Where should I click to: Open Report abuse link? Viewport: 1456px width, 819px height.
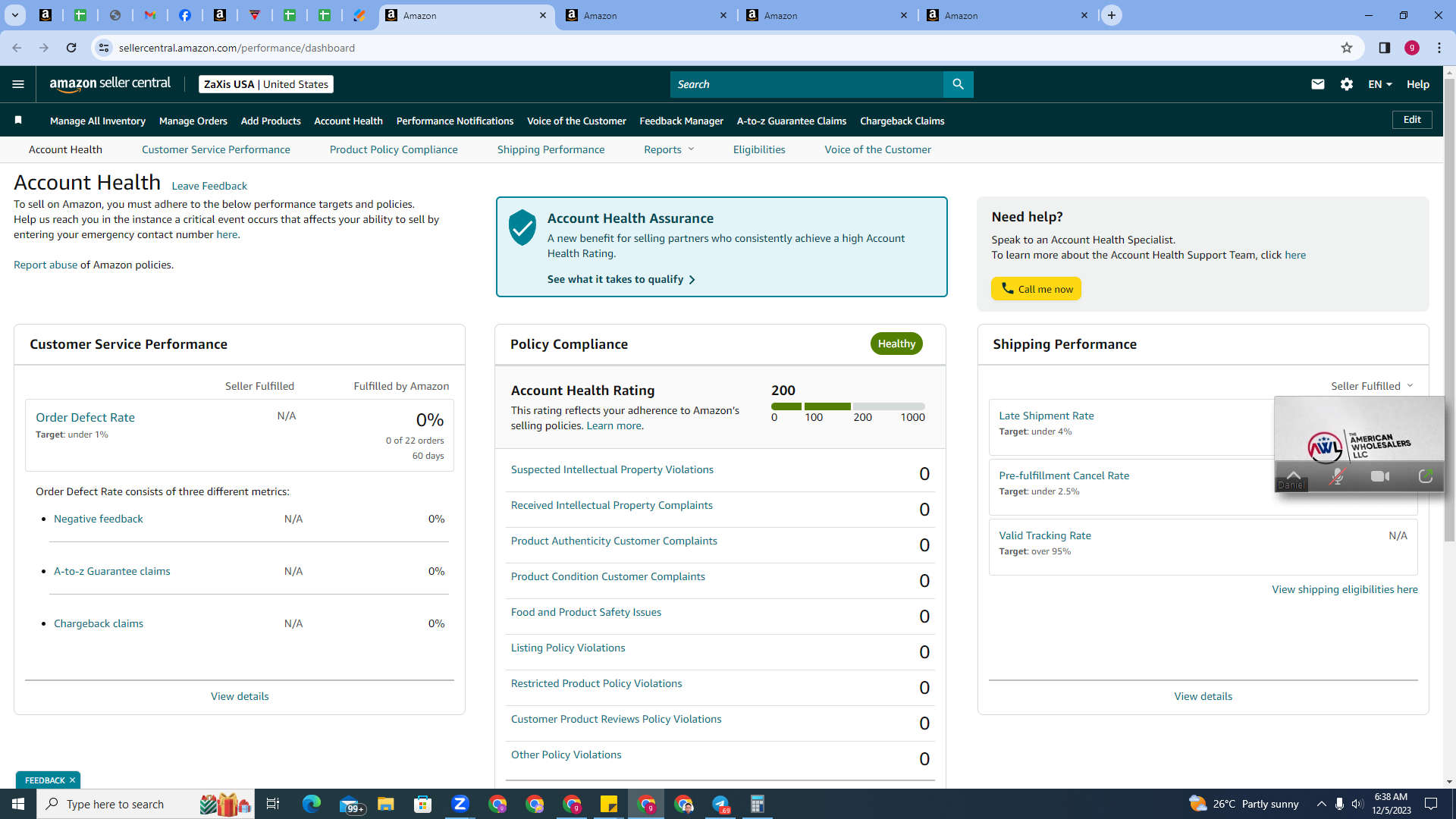[x=45, y=265]
